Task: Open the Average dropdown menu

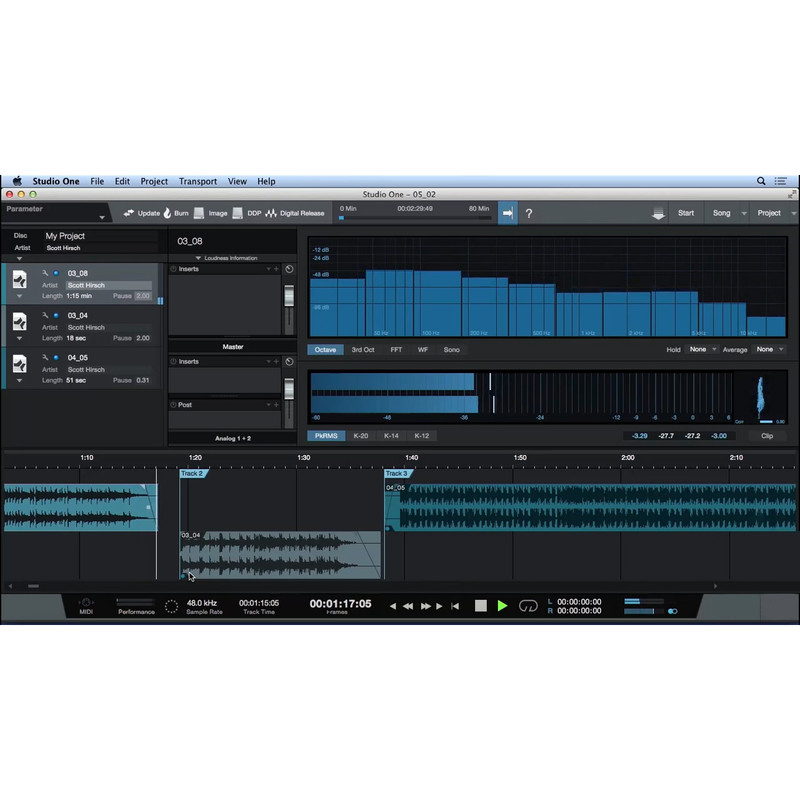Action: [769, 350]
